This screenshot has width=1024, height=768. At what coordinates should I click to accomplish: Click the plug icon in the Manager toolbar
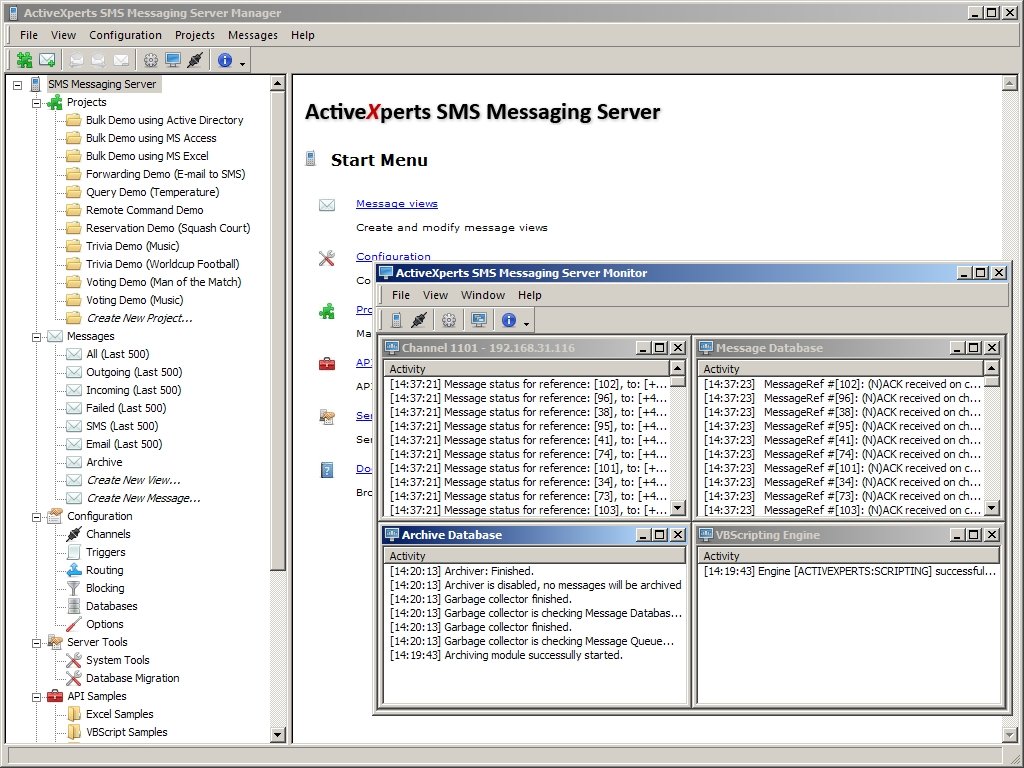pos(195,60)
